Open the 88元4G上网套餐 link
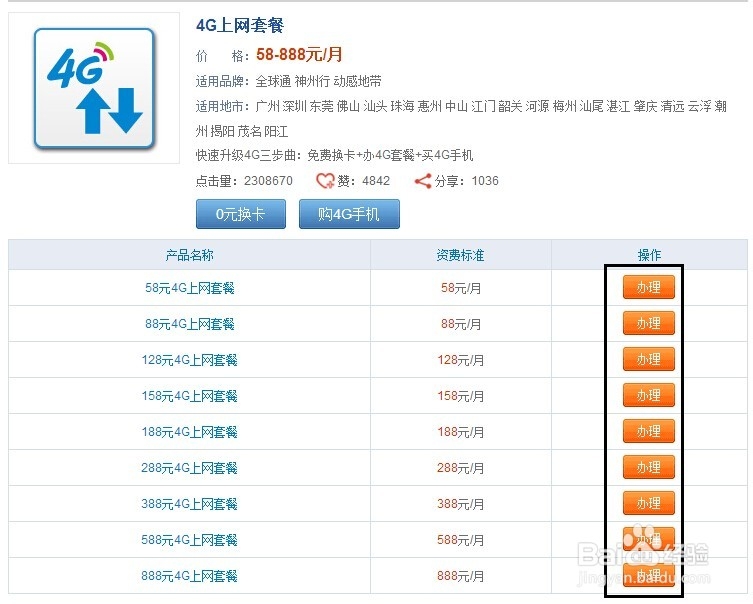The height and width of the screenshot is (604, 753). (x=190, y=324)
